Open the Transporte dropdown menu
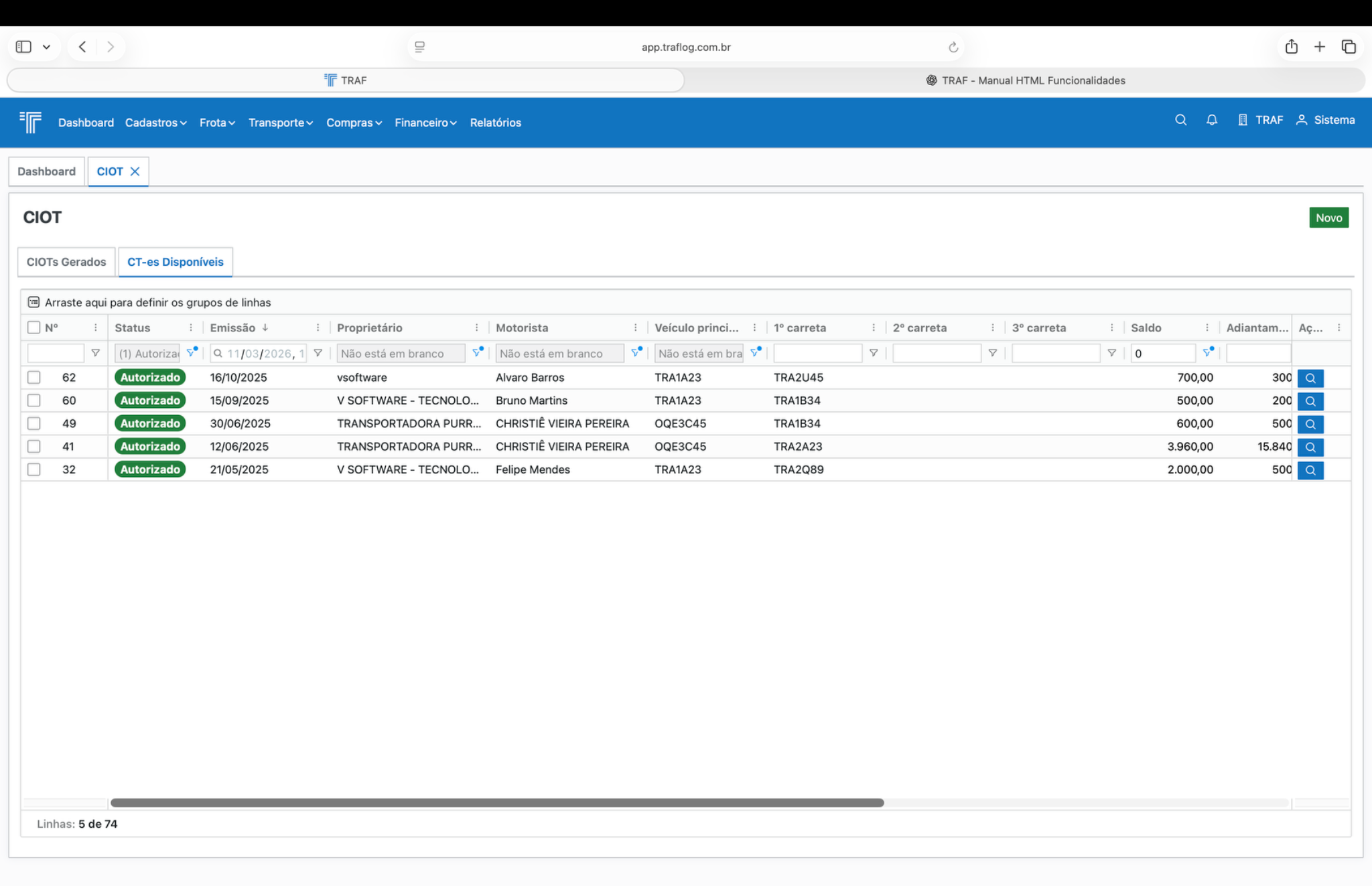The image size is (1372, 886). tap(280, 123)
